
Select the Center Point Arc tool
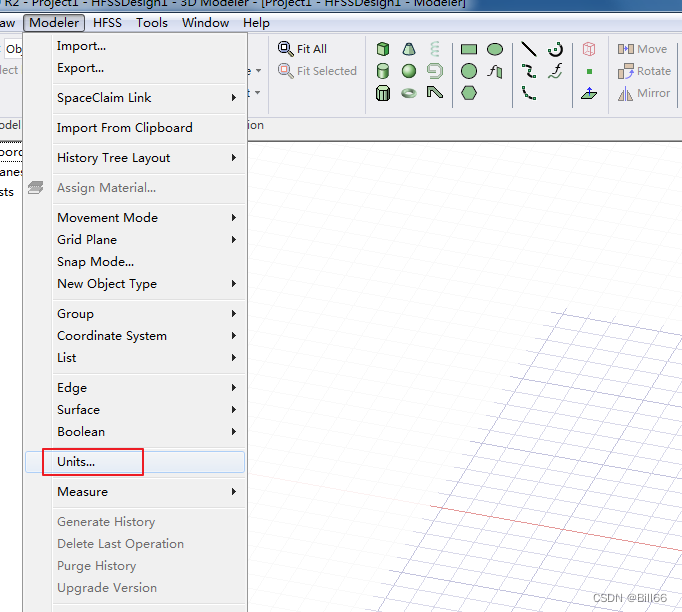coord(555,49)
